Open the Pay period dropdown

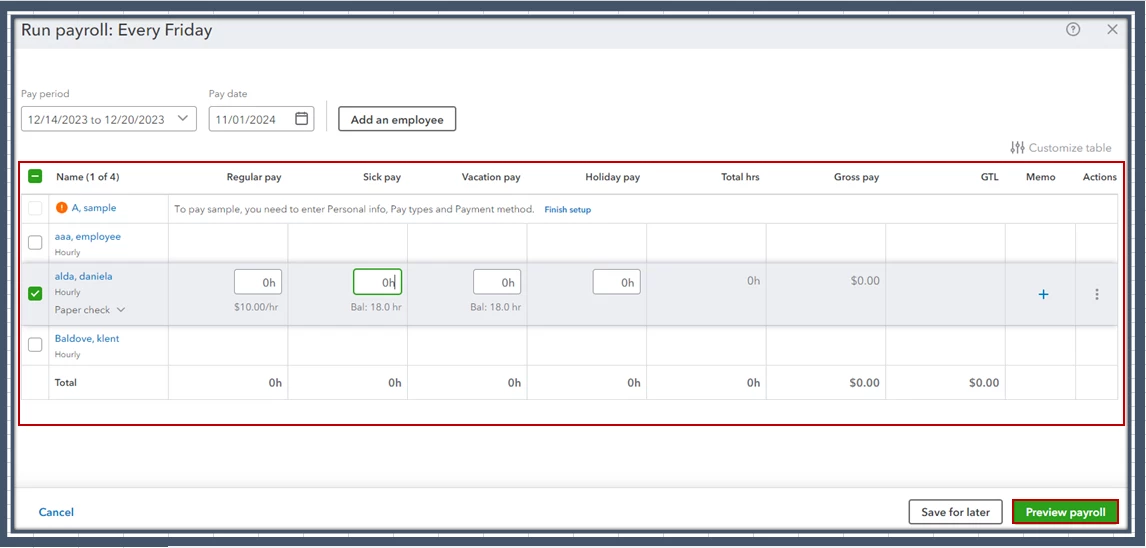(109, 119)
